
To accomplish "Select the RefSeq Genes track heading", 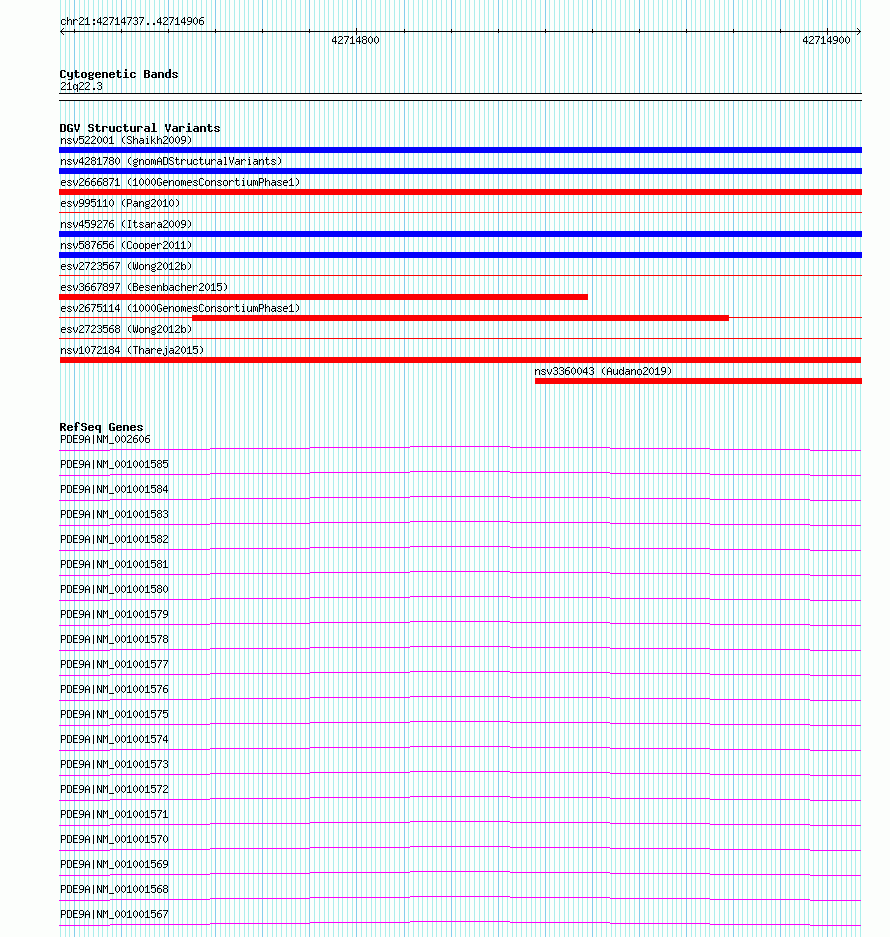I will 101,427.
